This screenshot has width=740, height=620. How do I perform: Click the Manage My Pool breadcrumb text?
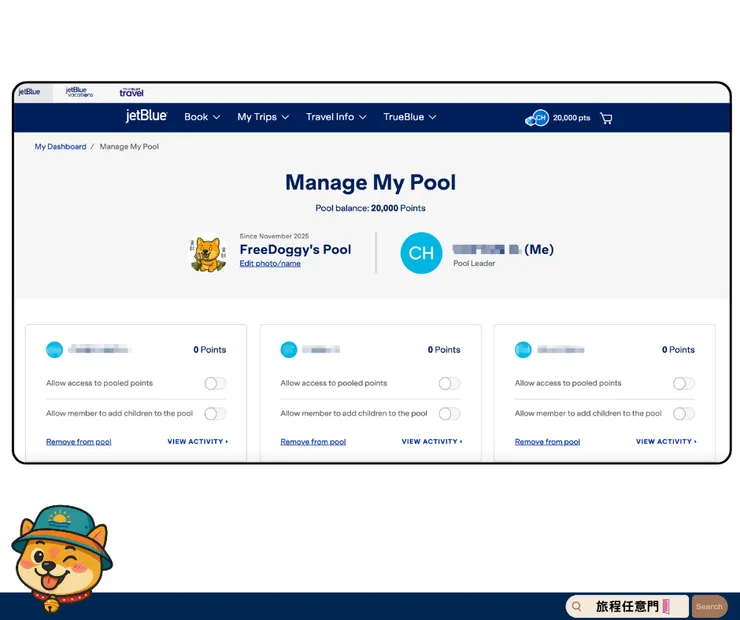point(129,147)
